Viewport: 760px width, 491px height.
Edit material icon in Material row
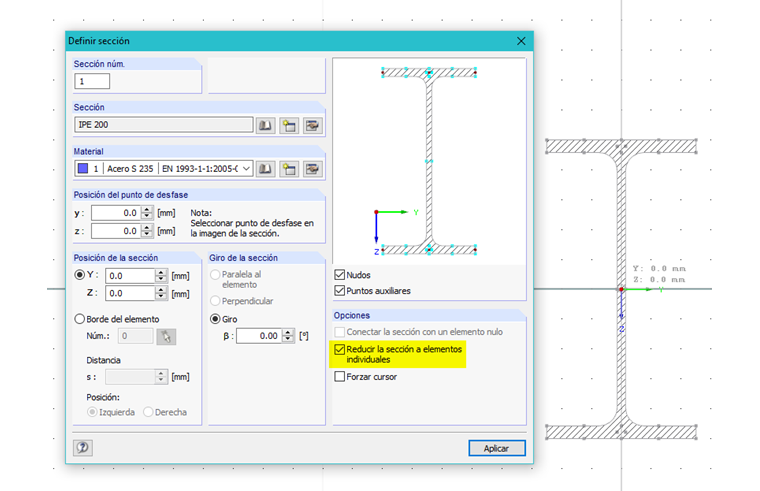[x=313, y=169]
